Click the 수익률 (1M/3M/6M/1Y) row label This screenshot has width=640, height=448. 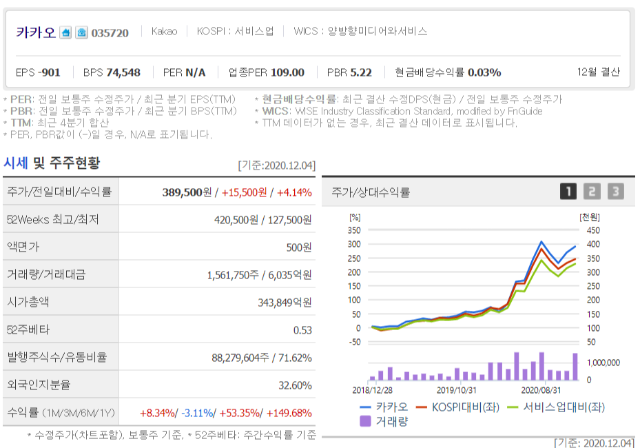61,412
